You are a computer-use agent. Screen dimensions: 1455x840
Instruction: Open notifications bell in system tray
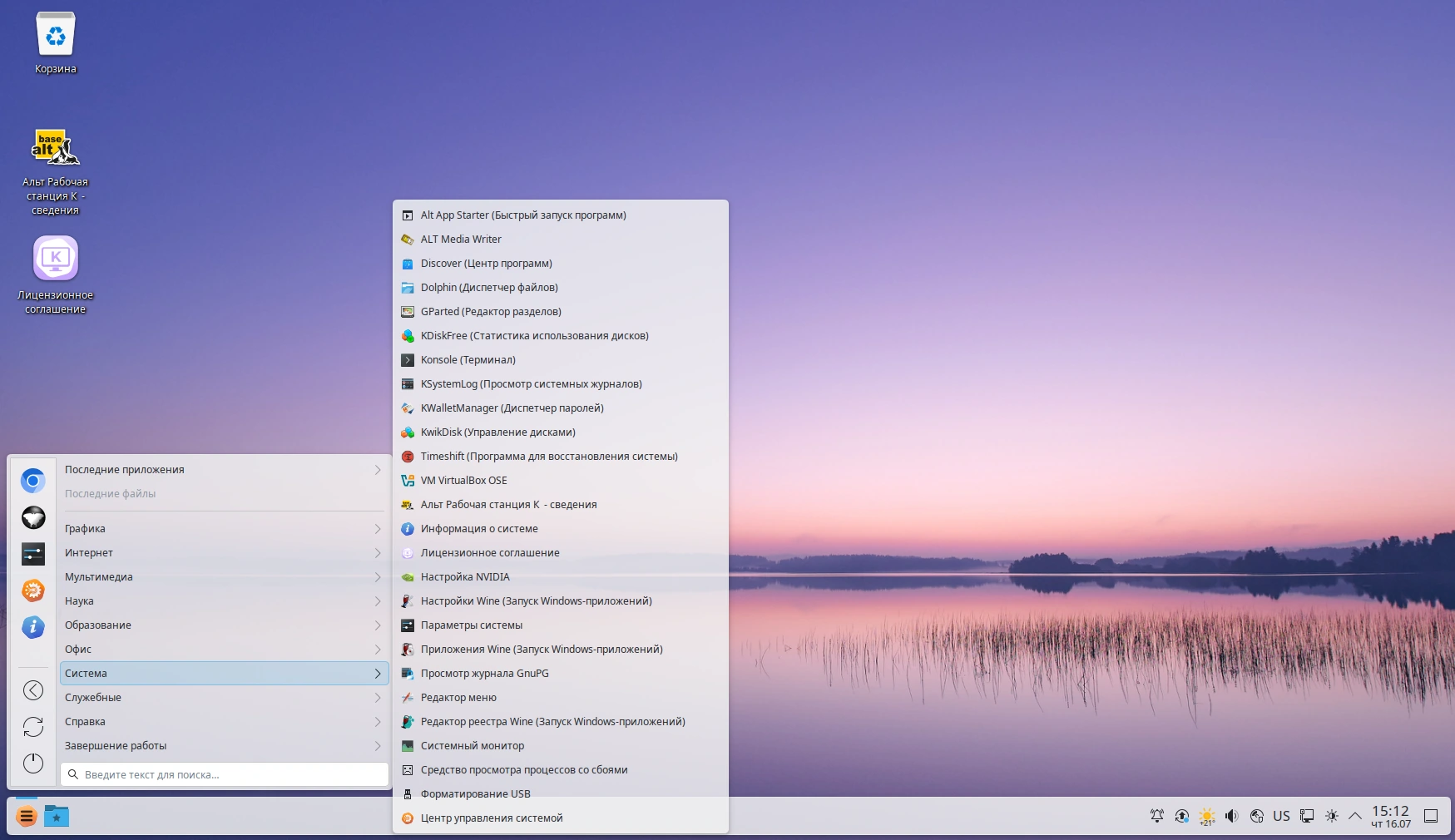pyautogui.click(x=1157, y=816)
